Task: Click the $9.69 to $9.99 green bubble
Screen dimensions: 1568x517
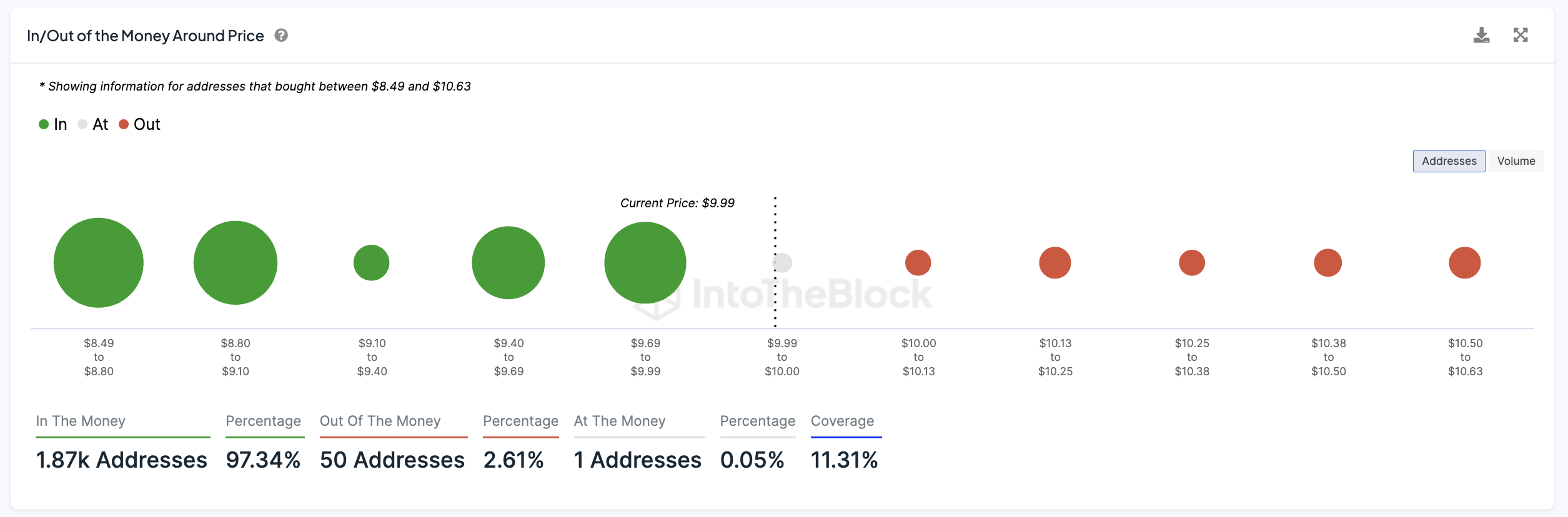Action: [x=645, y=263]
